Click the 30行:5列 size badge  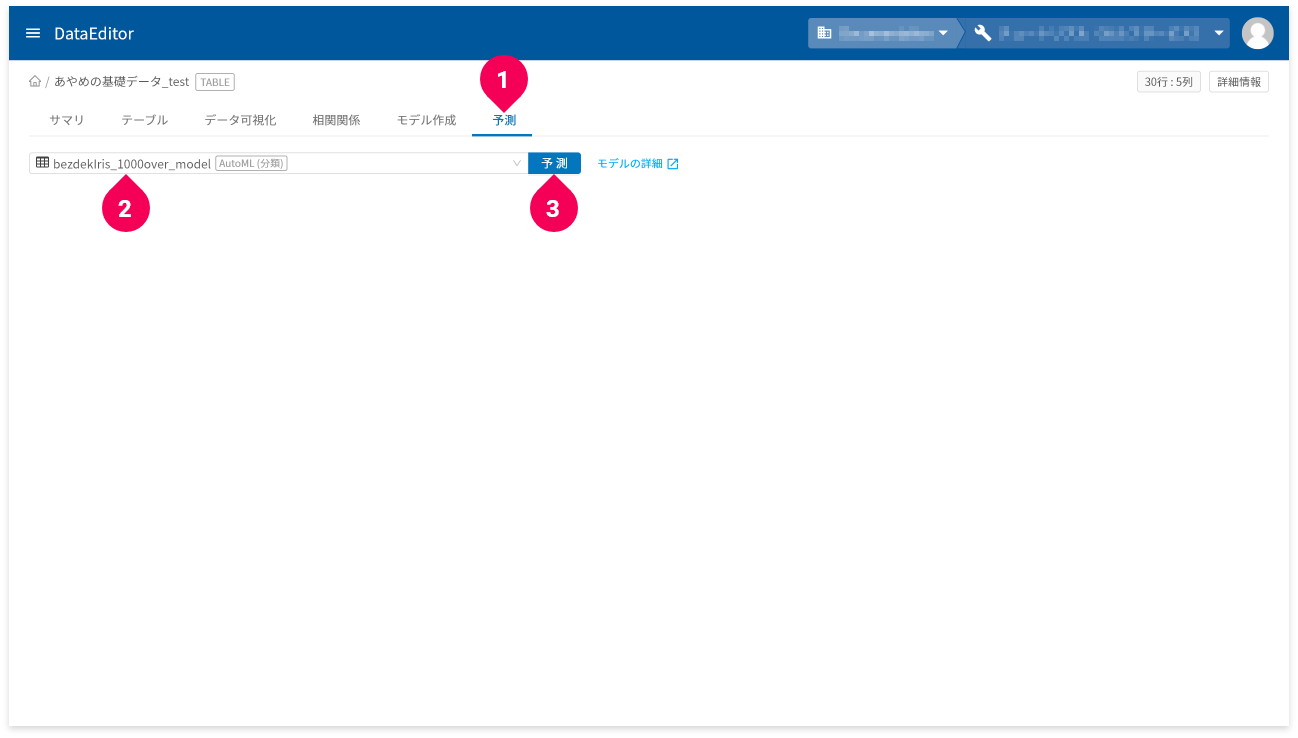tap(1169, 82)
